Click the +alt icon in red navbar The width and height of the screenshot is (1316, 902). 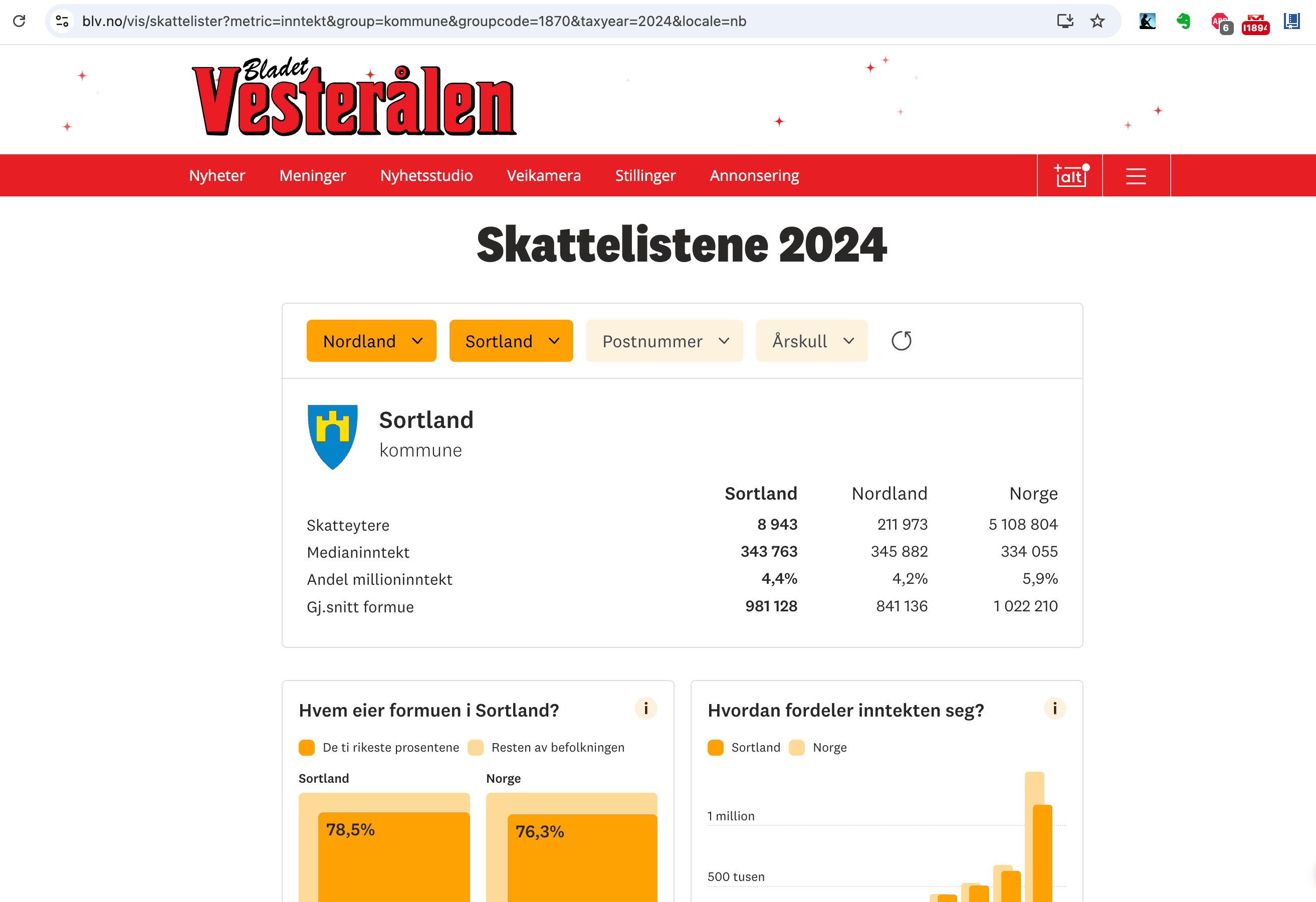[1069, 175]
